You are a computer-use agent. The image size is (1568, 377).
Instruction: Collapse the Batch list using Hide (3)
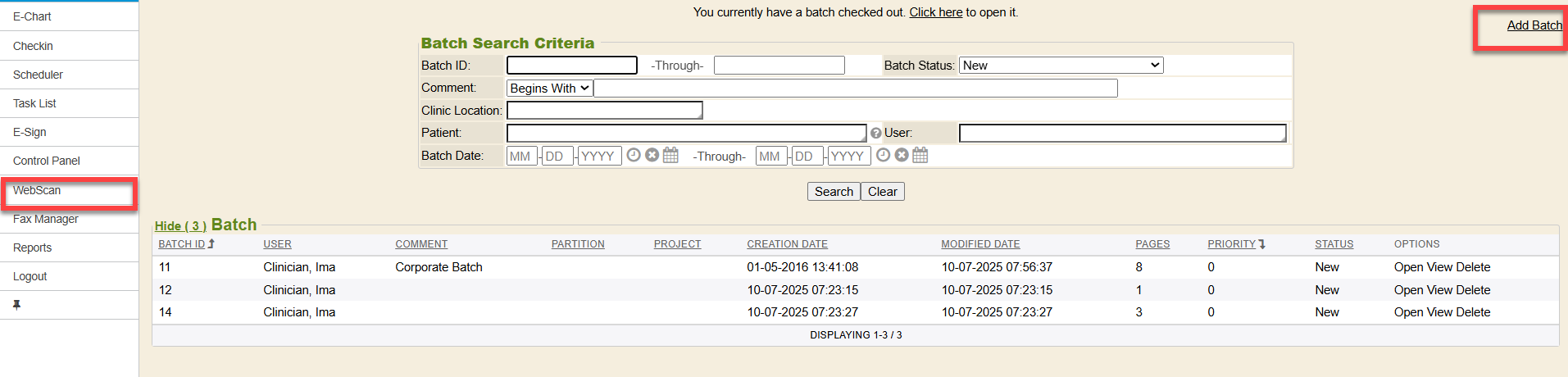point(180,226)
